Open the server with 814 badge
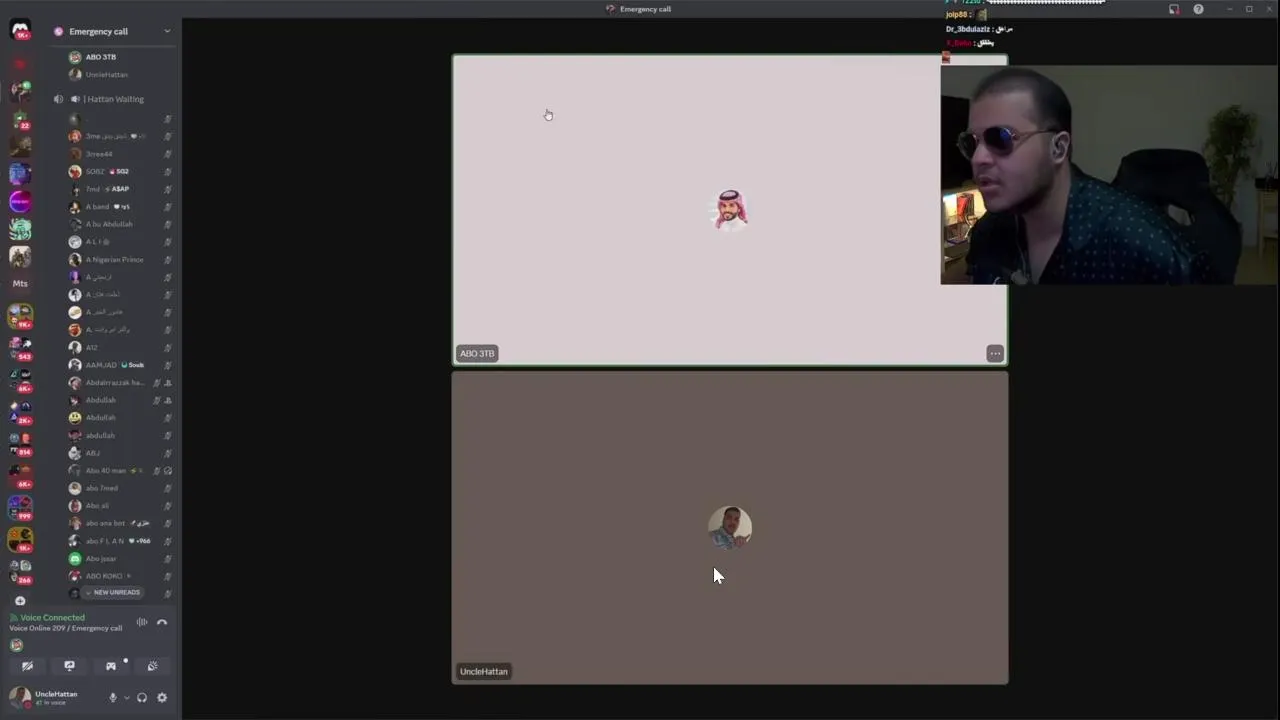 20,444
